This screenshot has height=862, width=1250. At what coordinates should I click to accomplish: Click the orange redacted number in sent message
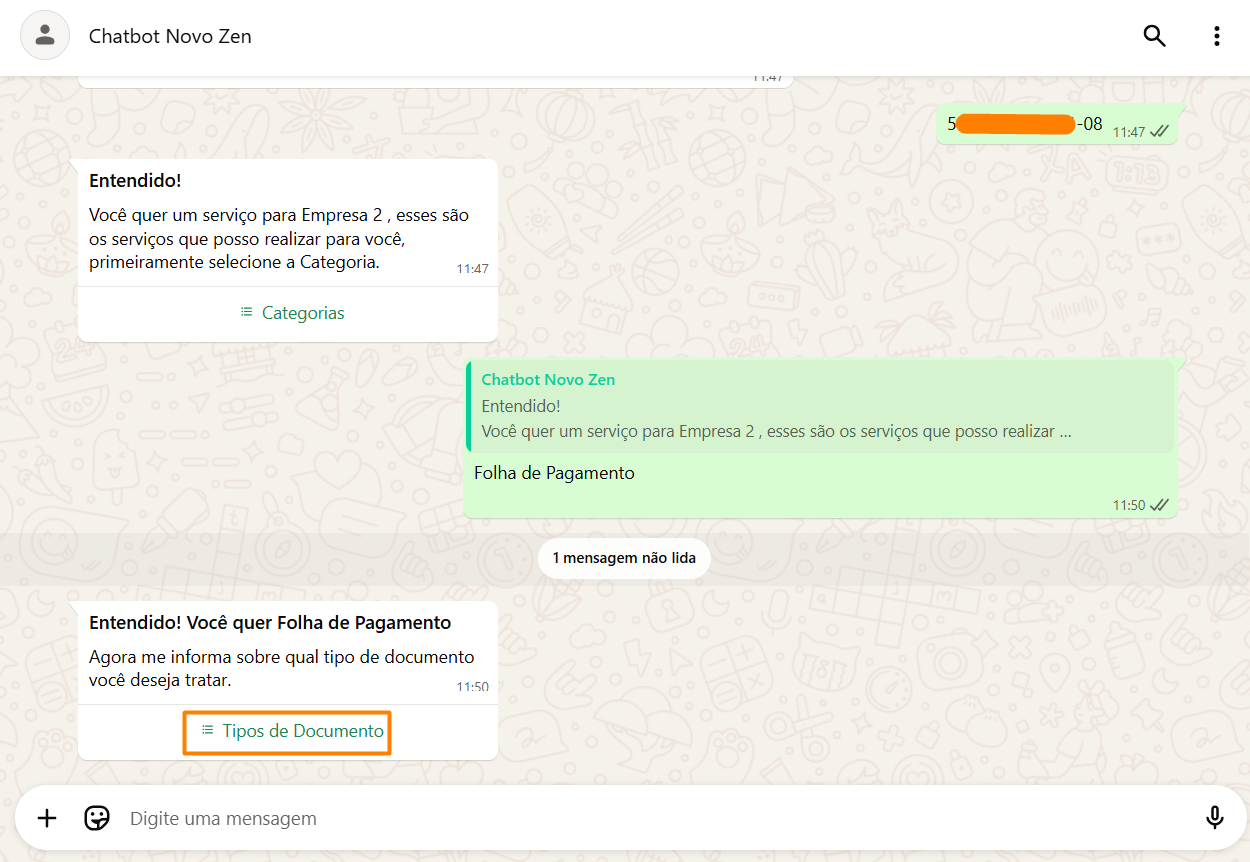coord(1014,124)
